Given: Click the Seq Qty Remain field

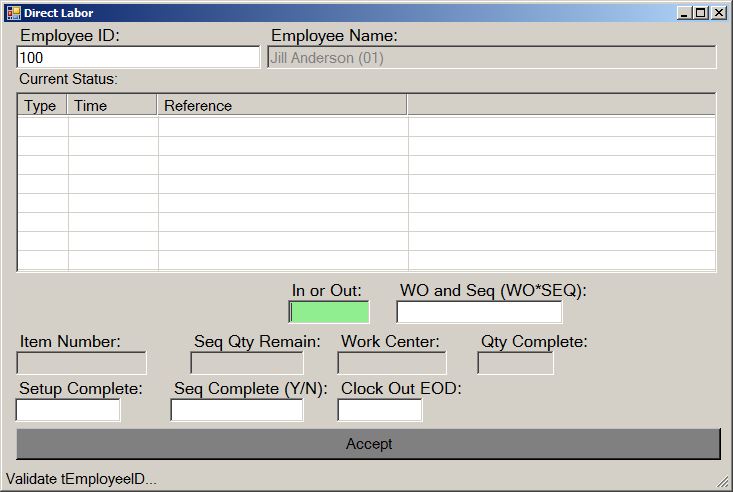Looking at the screenshot, I should [247, 363].
